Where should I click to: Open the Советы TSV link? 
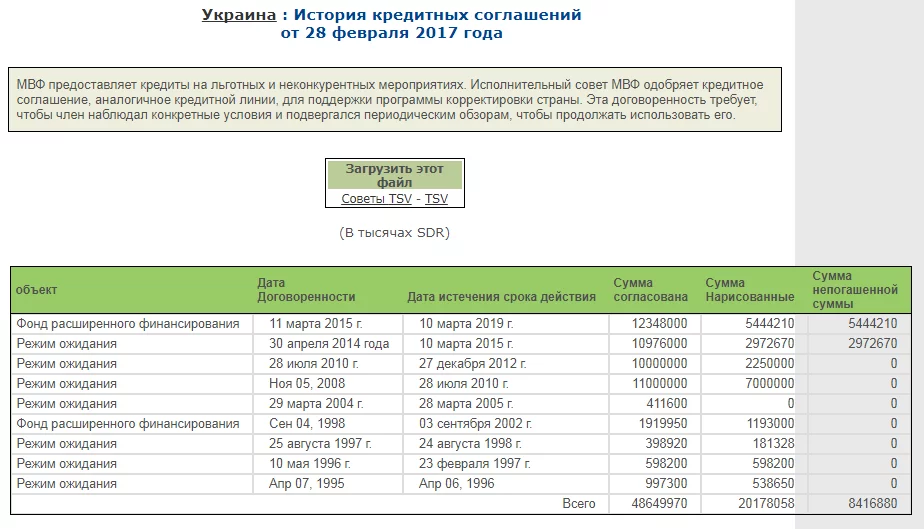pos(377,199)
